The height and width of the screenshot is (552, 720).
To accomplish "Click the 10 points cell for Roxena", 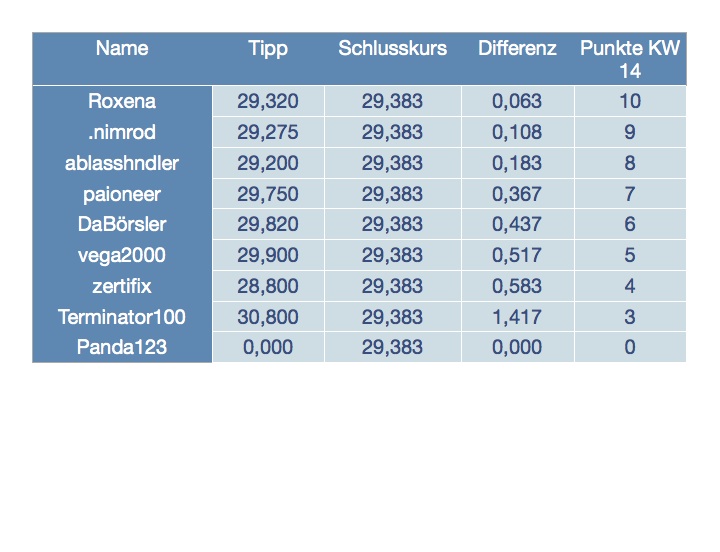I will (629, 101).
